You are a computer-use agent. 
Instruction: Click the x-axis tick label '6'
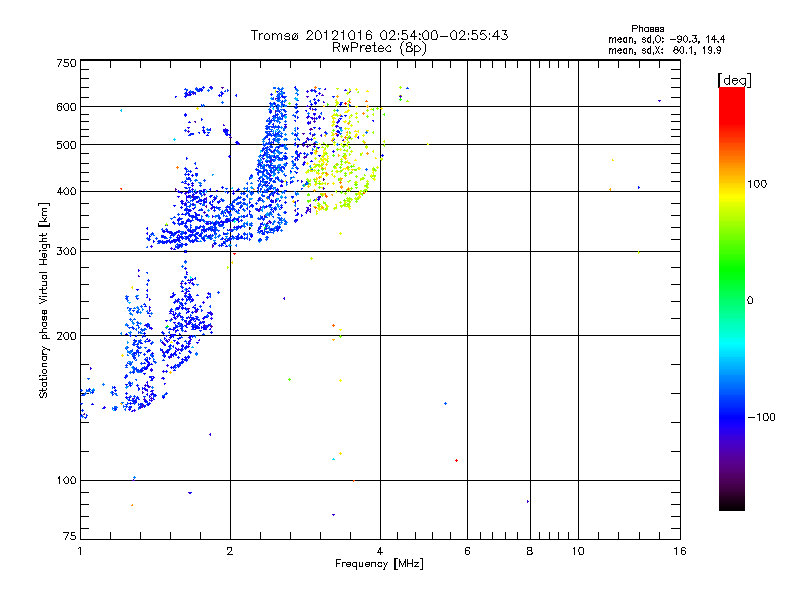point(467,551)
